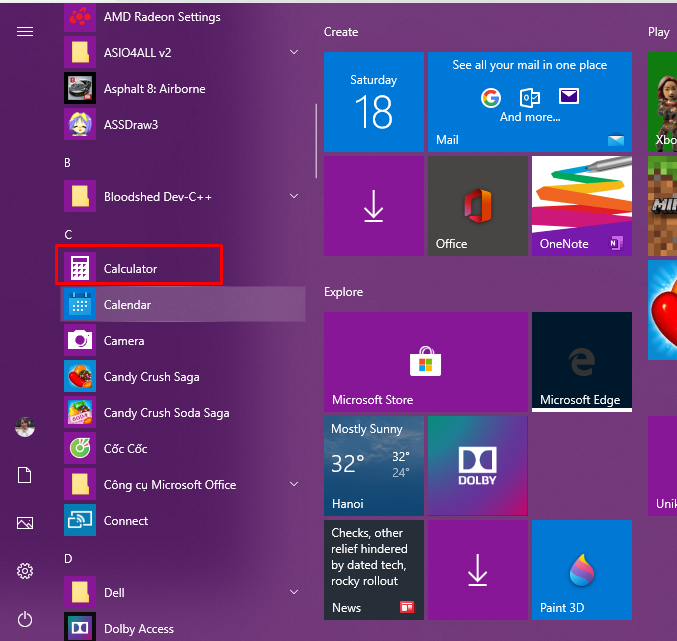Open the Hanoi weather tile

pos(374,466)
